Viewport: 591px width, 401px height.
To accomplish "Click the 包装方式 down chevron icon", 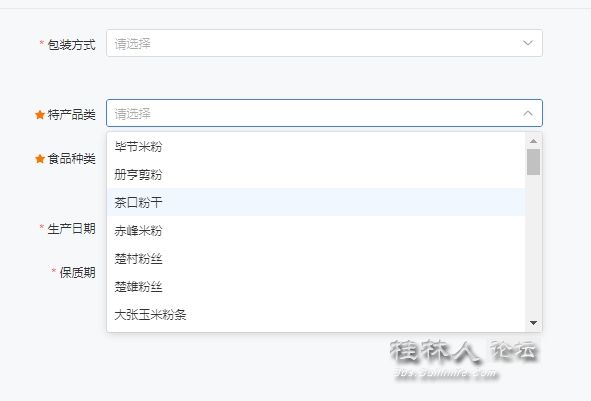I will [528, 43].
